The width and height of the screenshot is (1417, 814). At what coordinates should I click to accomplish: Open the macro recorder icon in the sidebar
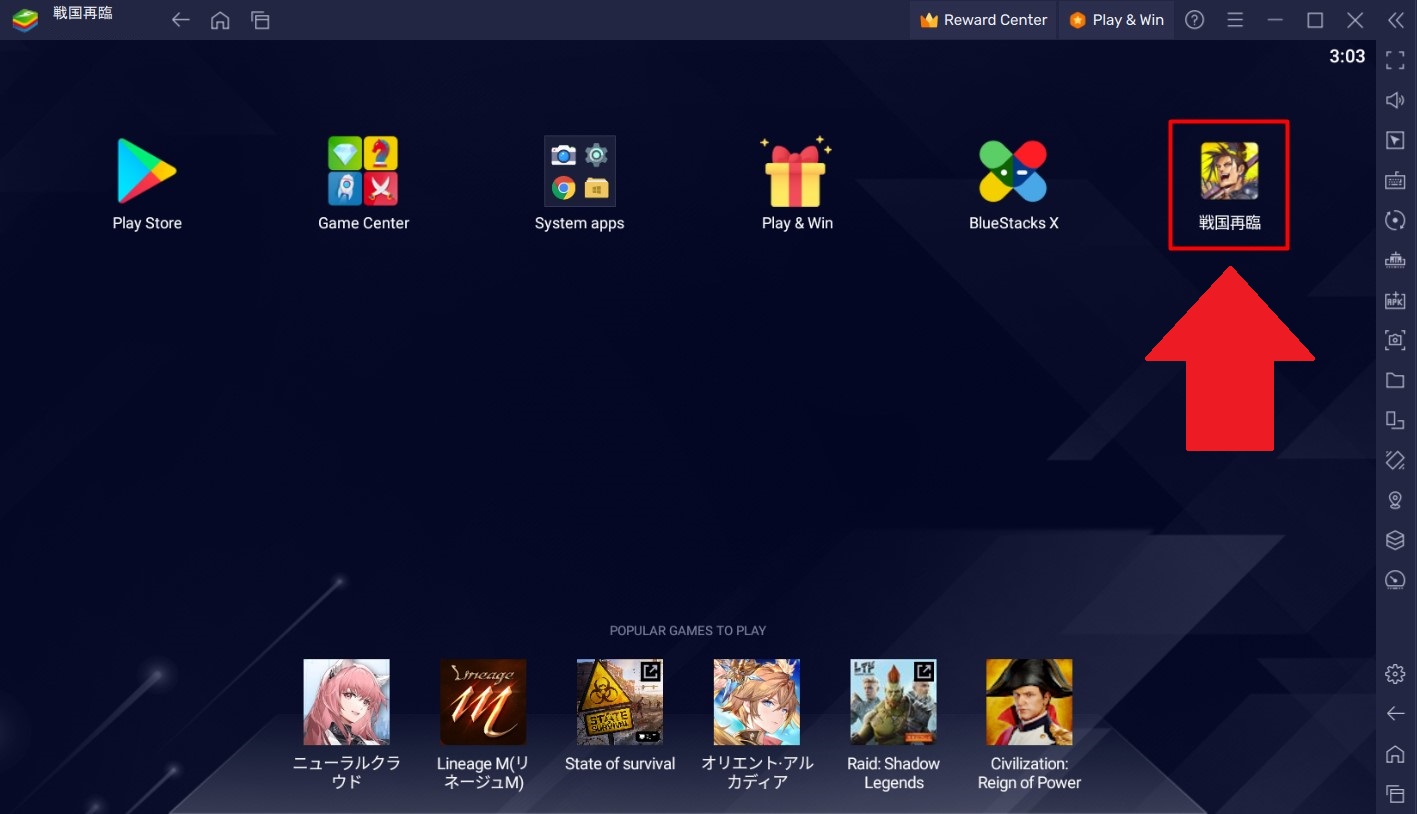tap(1395, 260)
